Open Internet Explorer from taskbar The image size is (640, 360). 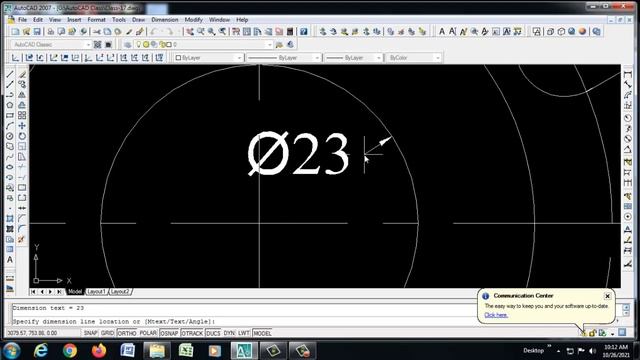pyautogui.click(x=40, y=351)
